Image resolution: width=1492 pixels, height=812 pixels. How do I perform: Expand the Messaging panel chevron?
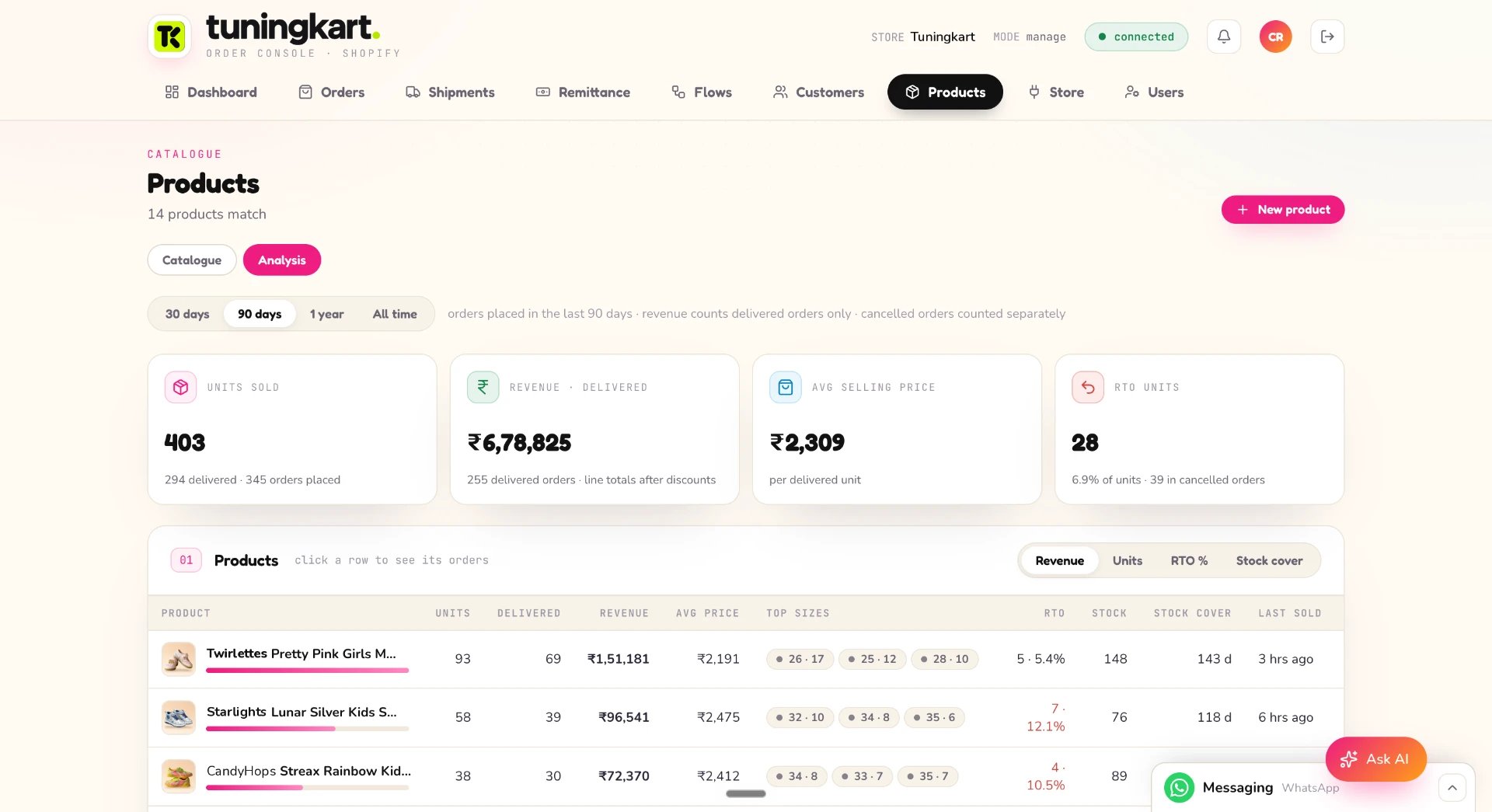[1452, 787]
